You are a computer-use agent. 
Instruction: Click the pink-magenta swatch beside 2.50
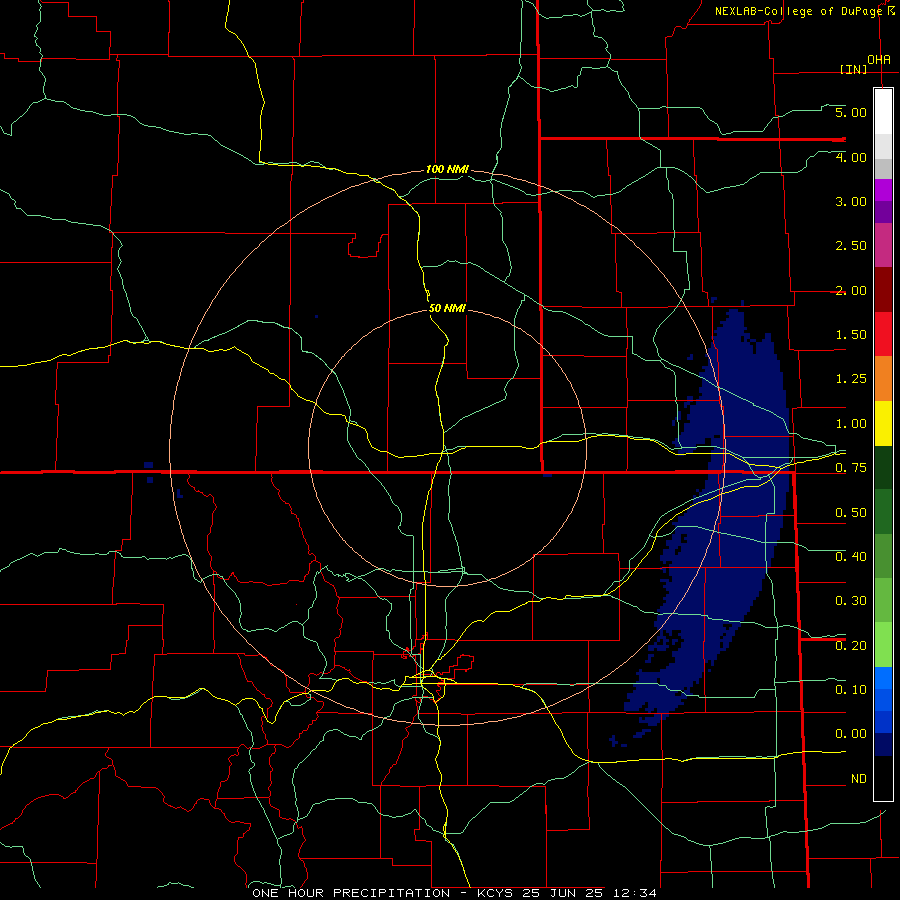[x=883, y=245]
